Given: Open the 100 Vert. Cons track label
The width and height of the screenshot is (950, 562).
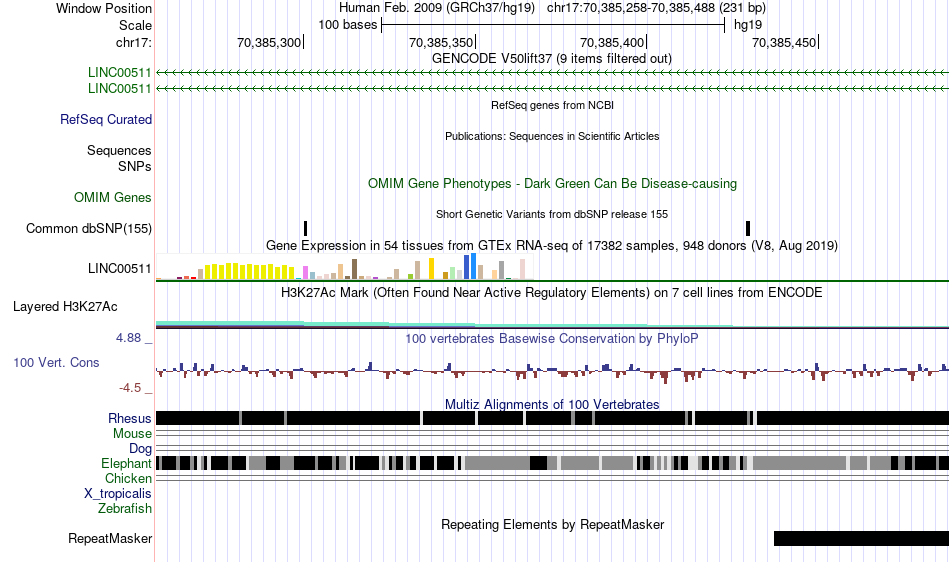Looking at the screenshot, I should click(56, 362).
